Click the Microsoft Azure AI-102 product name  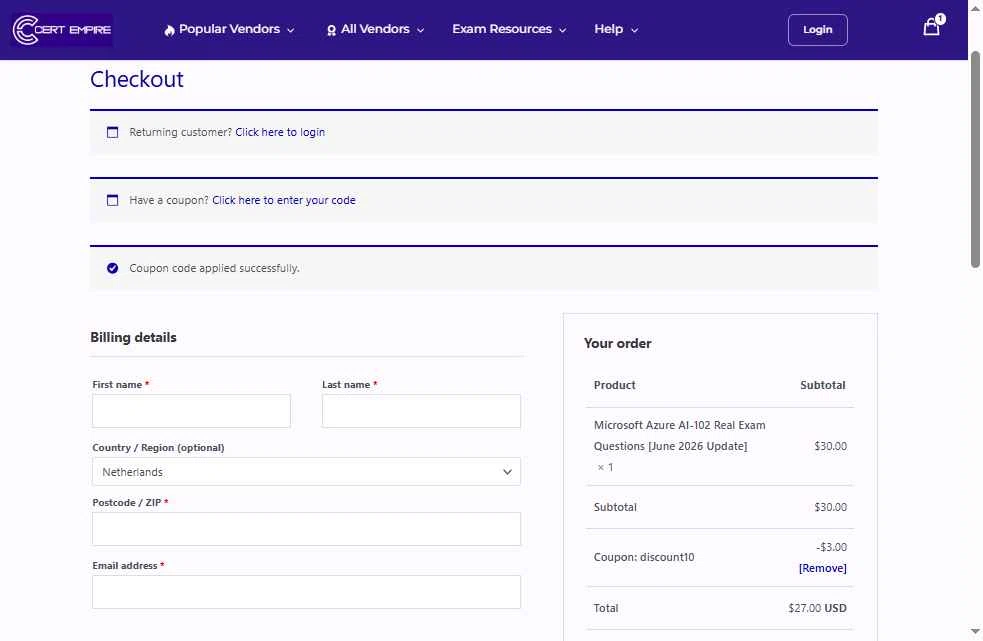[x=680, y=435]
